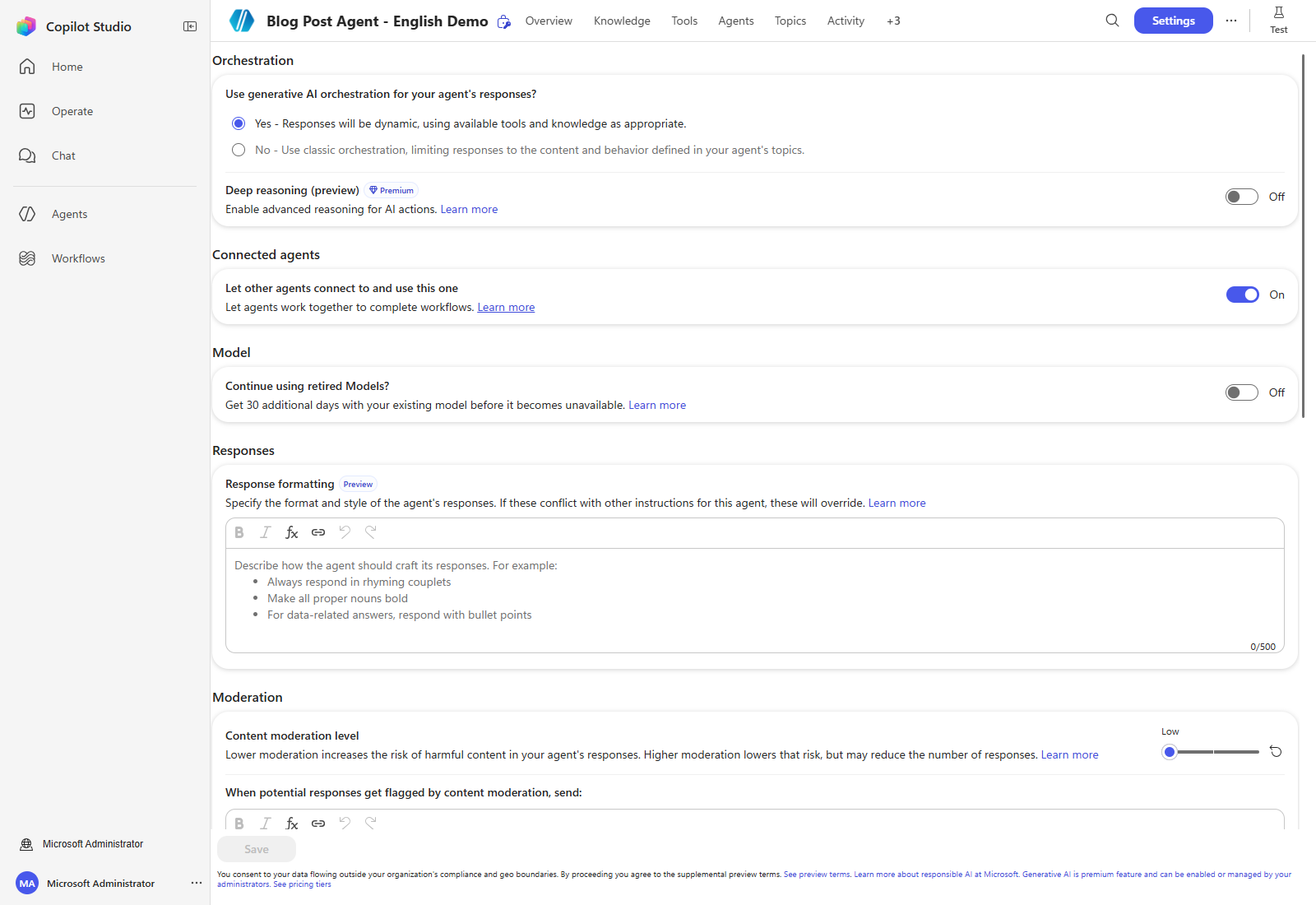Apply italic in Response formatting editor
Image resolution: width=1316 pixels, height=905 pixels.
click(x=265, y=532)
